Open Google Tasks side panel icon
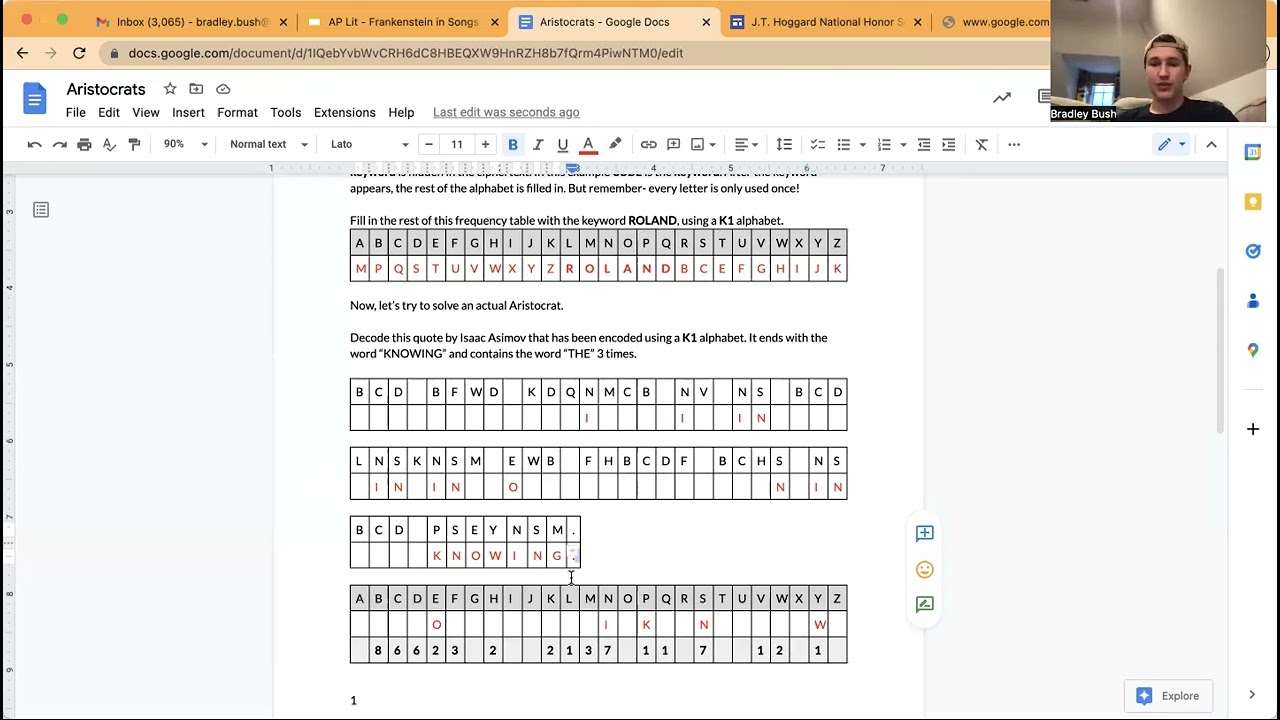 pyautogui.click(x=1253, y=251)
